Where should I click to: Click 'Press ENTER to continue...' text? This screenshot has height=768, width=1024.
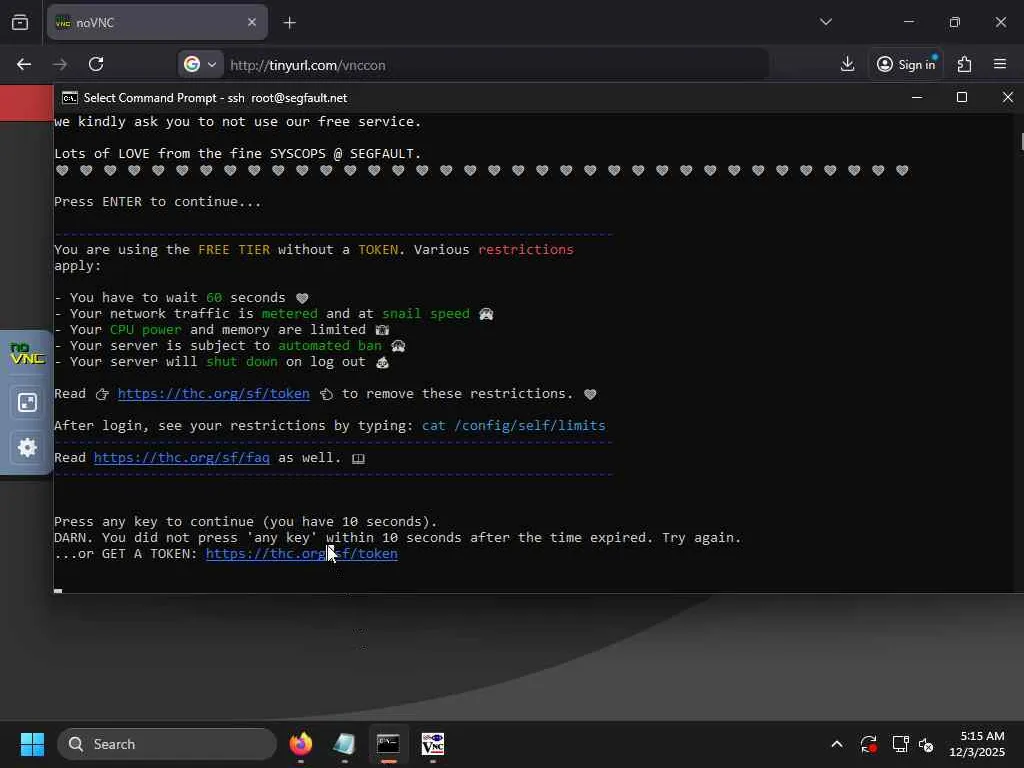click(x=157, y=202)
